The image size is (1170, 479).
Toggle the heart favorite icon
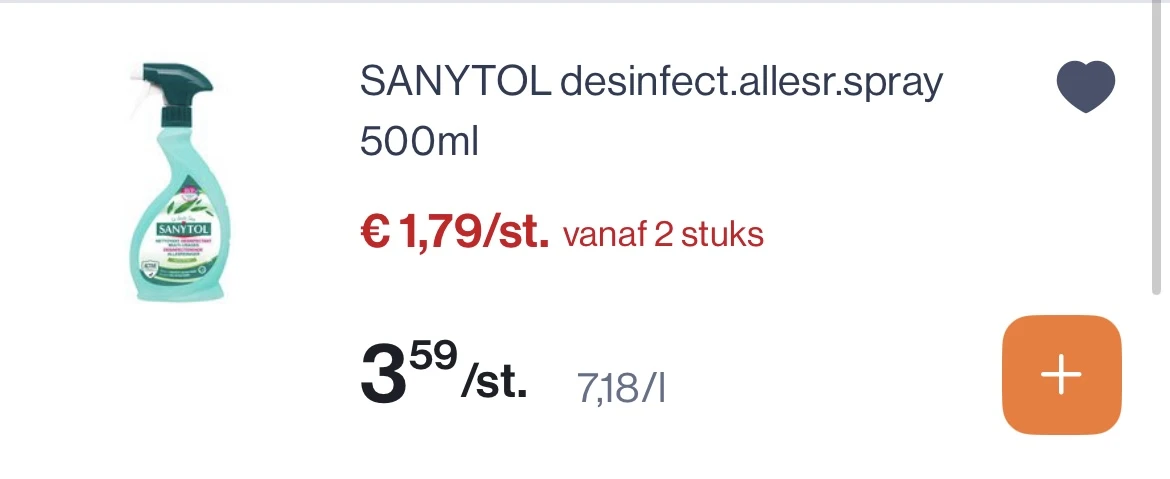1085,87
